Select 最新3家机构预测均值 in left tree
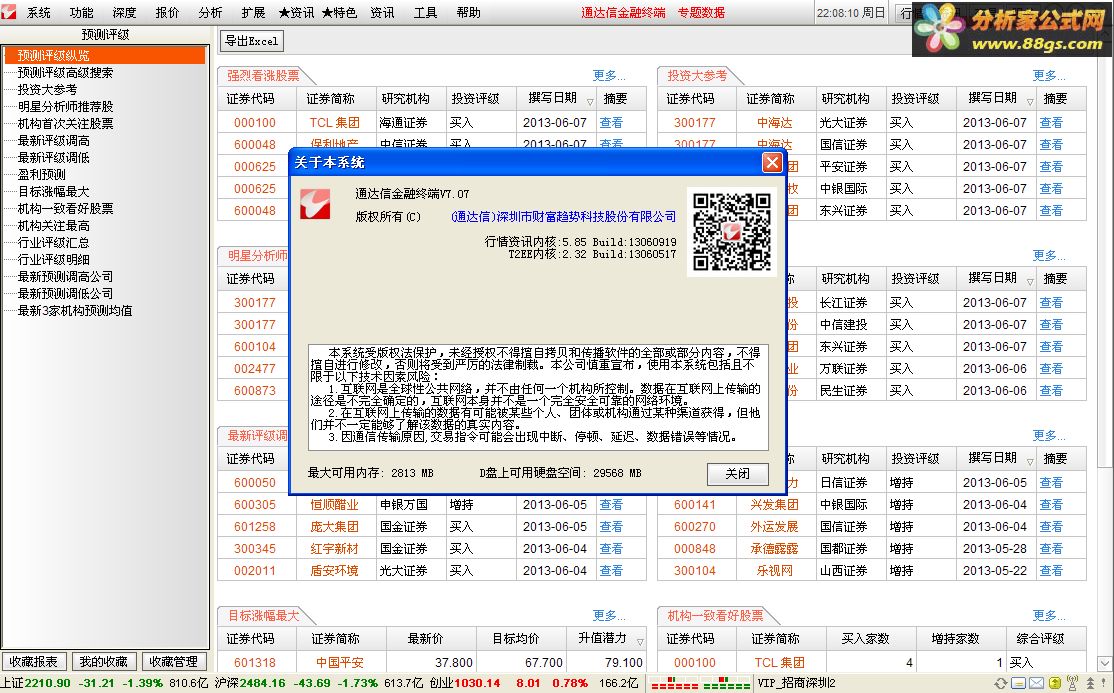Image resolution: width=1114 pixels, height=693 pixels. tap(75, 311)
